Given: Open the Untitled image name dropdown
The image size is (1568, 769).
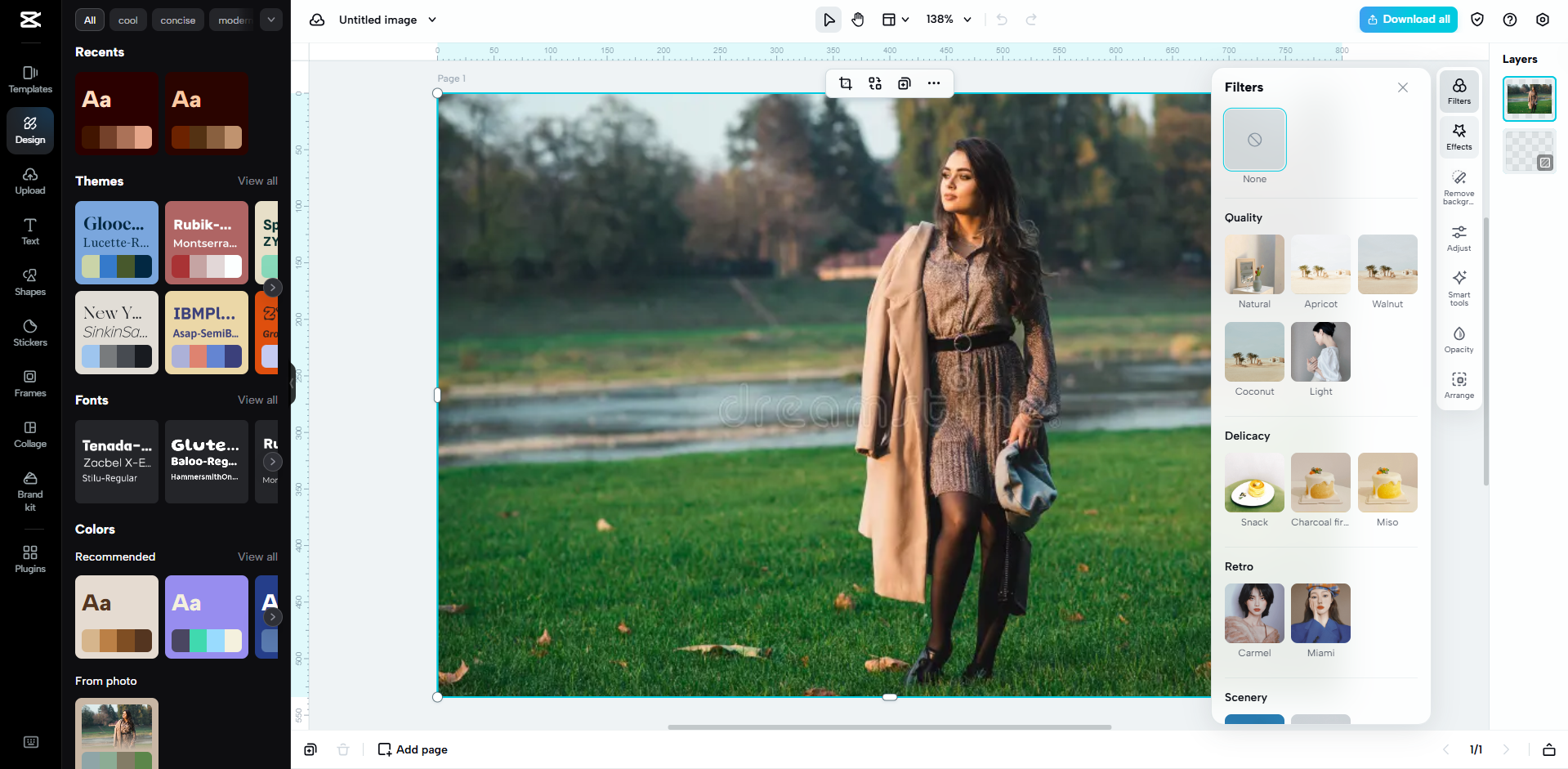Looking at the screenshot, I should click(x=432, y=20).
